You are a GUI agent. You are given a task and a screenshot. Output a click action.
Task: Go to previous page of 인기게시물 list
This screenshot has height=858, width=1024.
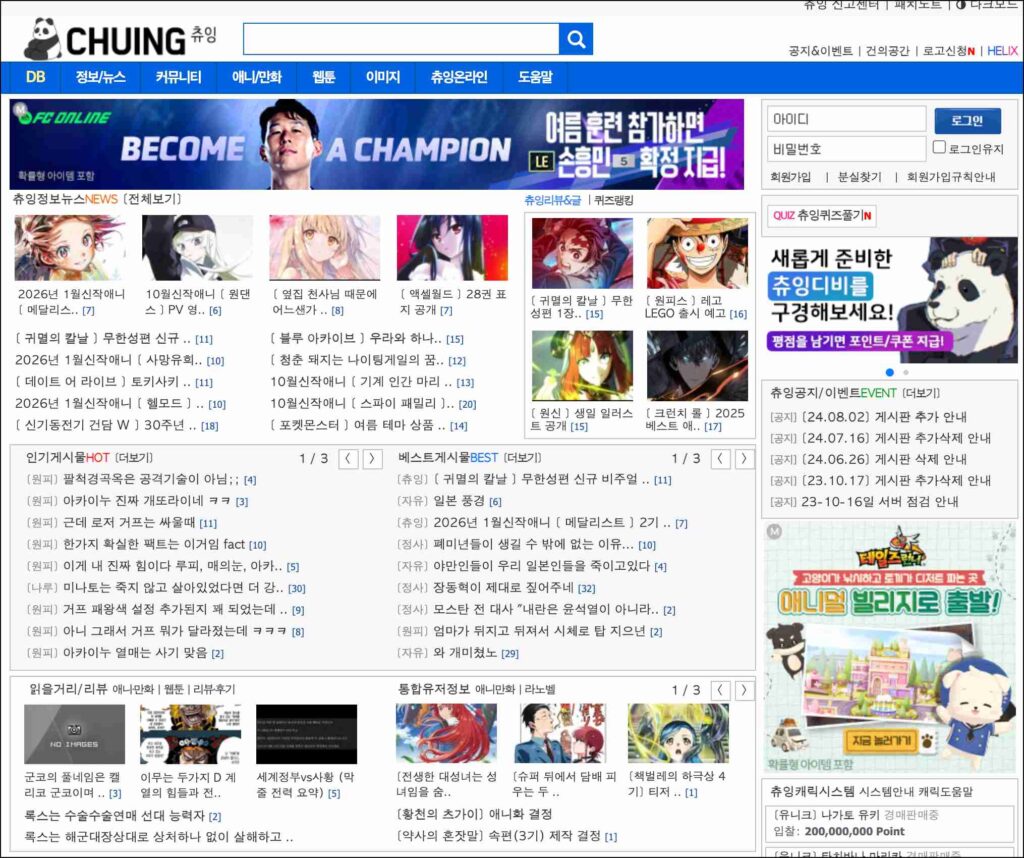pos(348,458)
